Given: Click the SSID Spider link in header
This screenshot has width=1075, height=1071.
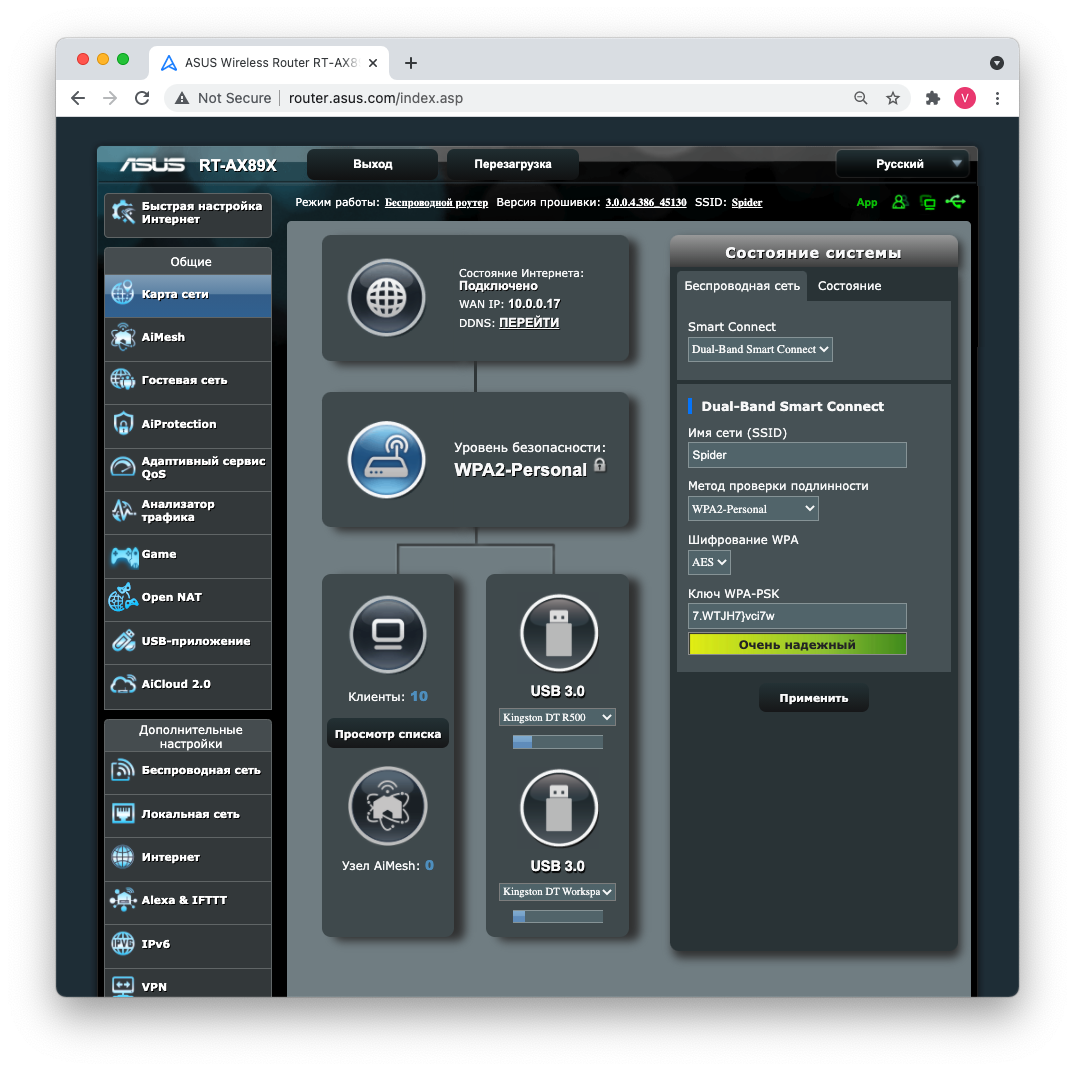Looking at the screenshot, I should coord(747,202).
